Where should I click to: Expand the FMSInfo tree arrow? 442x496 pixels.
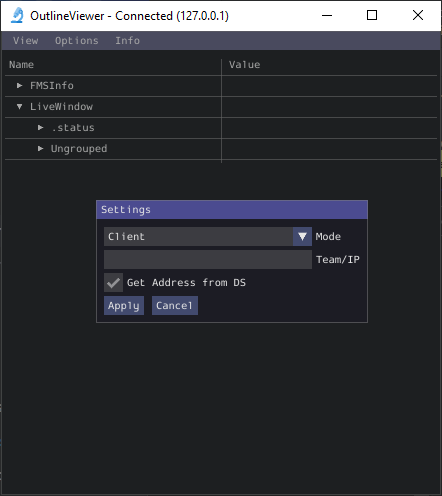19,86
